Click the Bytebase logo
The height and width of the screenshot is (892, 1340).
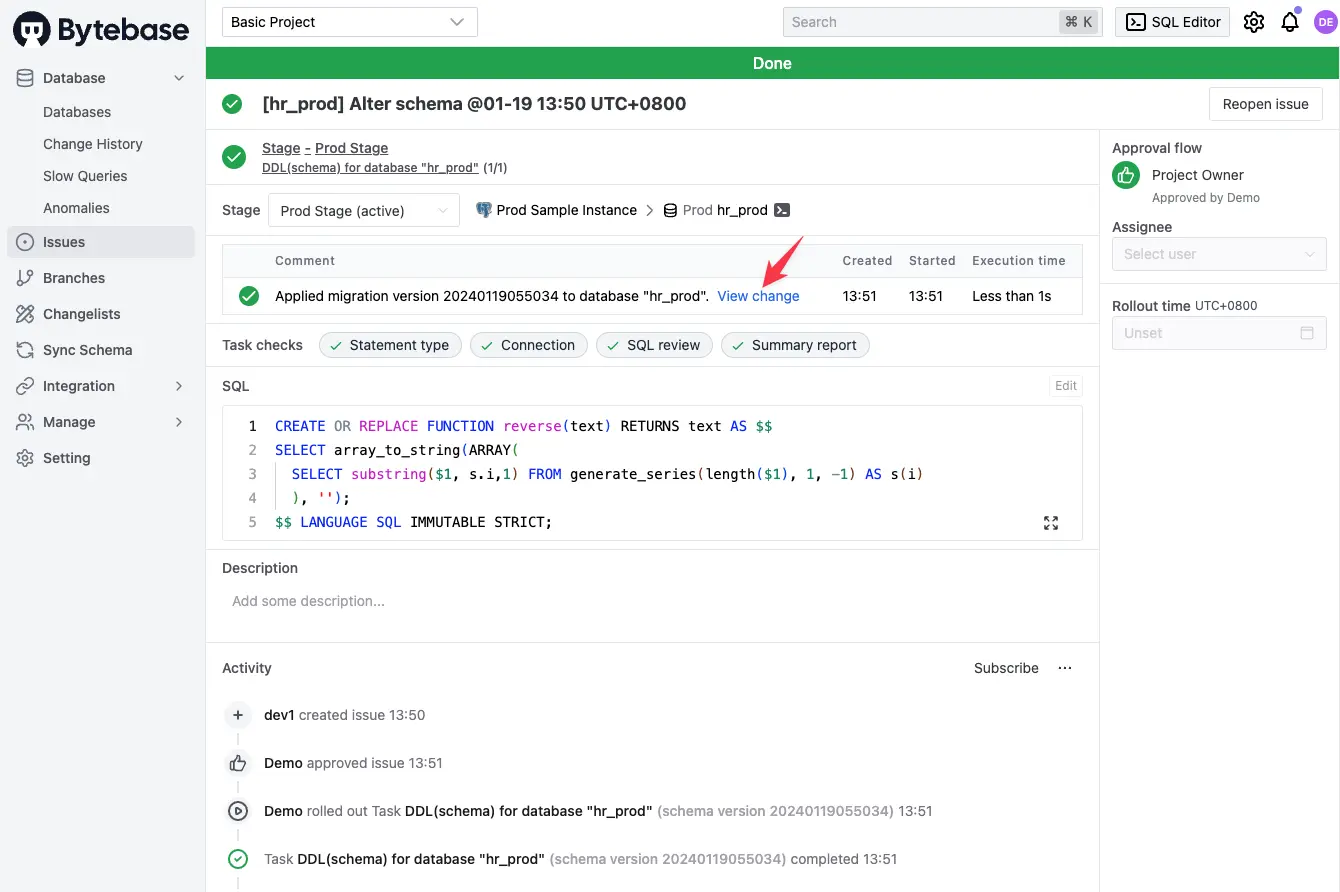(x=101, y=30)
